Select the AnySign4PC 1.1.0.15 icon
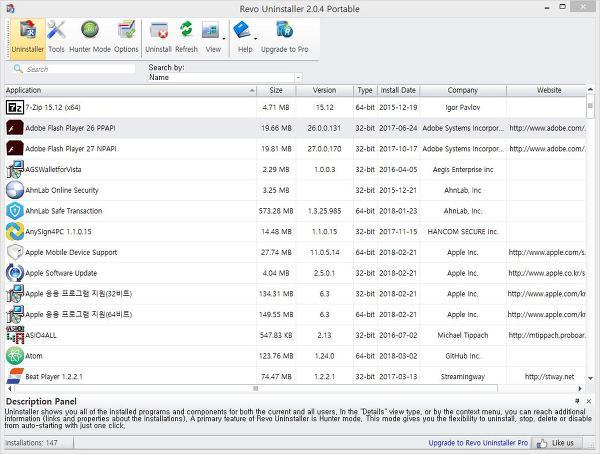The width and height of the screenshot is (600, 454). [x=15, y=232]
